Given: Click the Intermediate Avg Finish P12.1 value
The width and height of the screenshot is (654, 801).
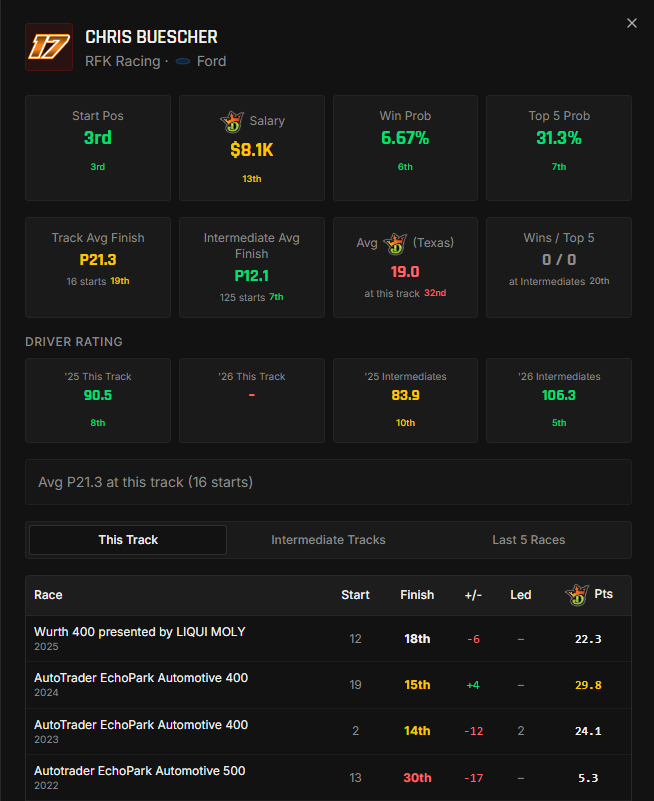Looking at the screenshot, I should pos(252,276).
